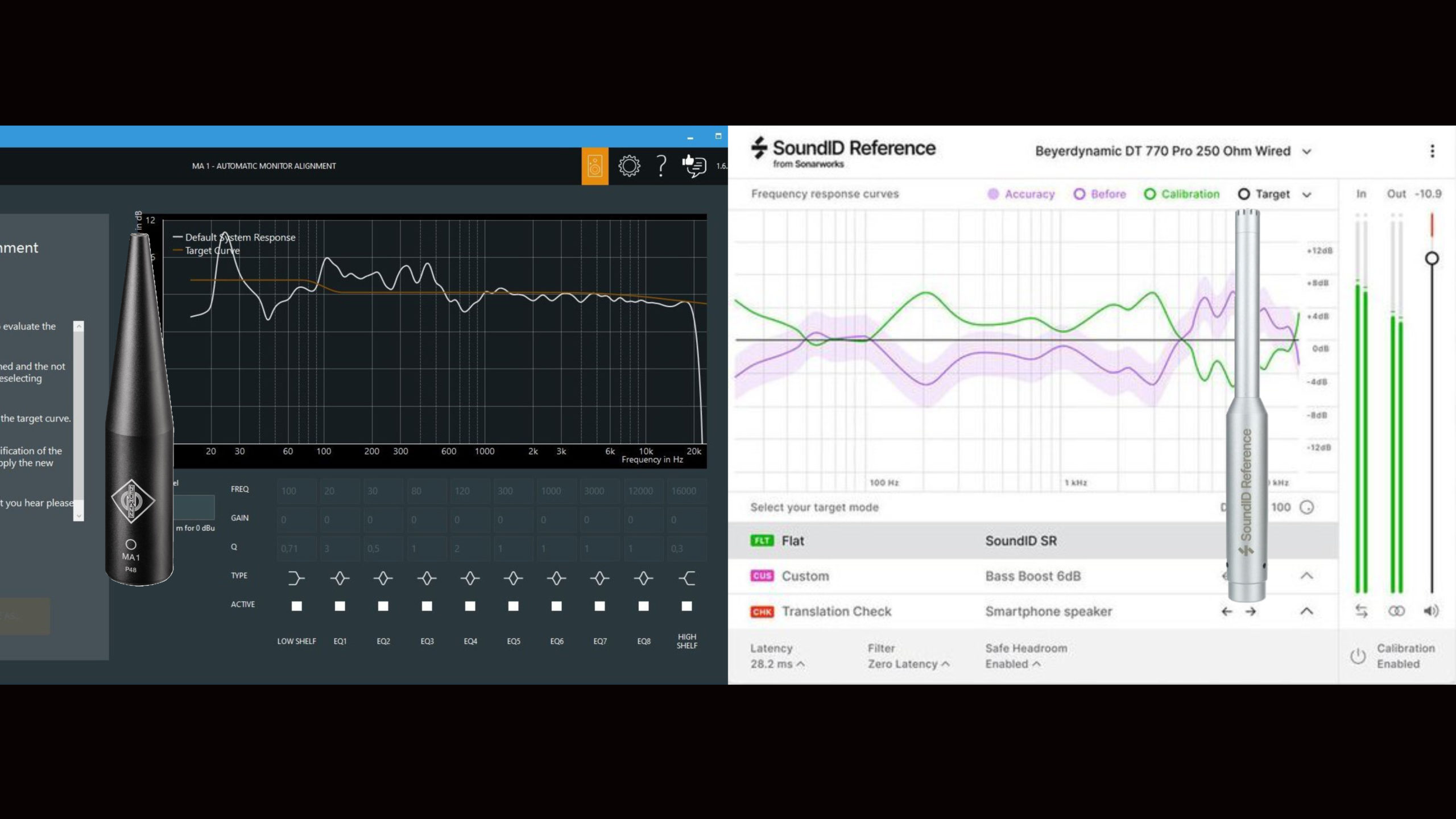Click the EQ3 bell filter type icon
The image size is (1456, 819).
point(427,578)
